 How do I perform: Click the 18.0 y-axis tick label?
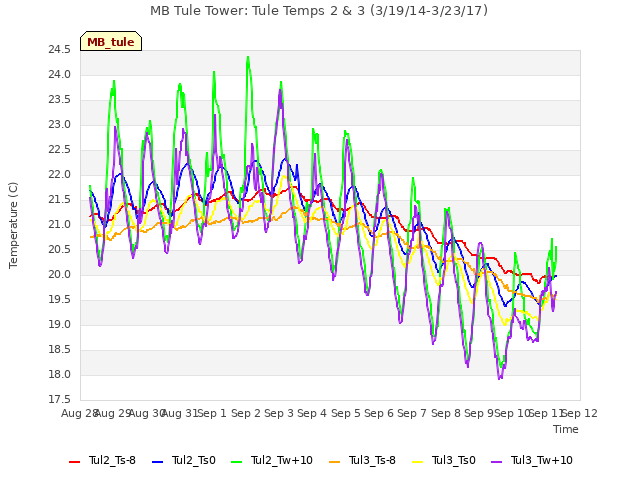coord(60,374)
